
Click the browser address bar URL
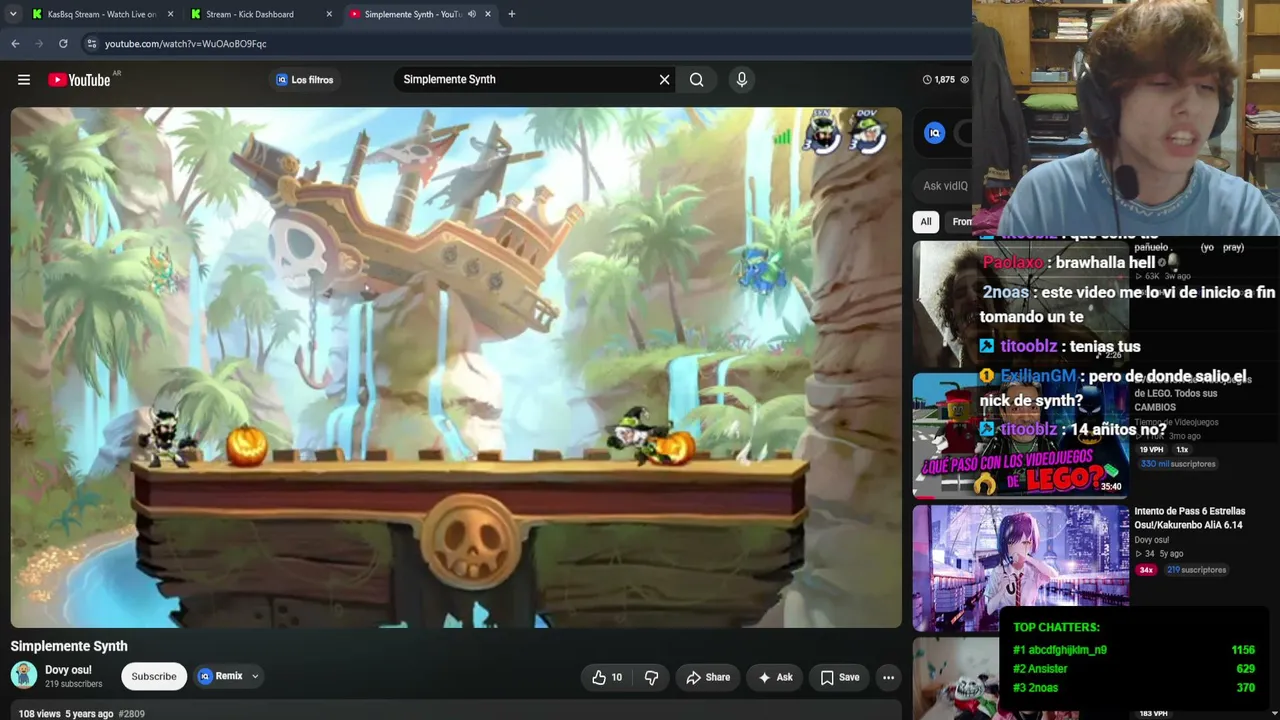186,44
